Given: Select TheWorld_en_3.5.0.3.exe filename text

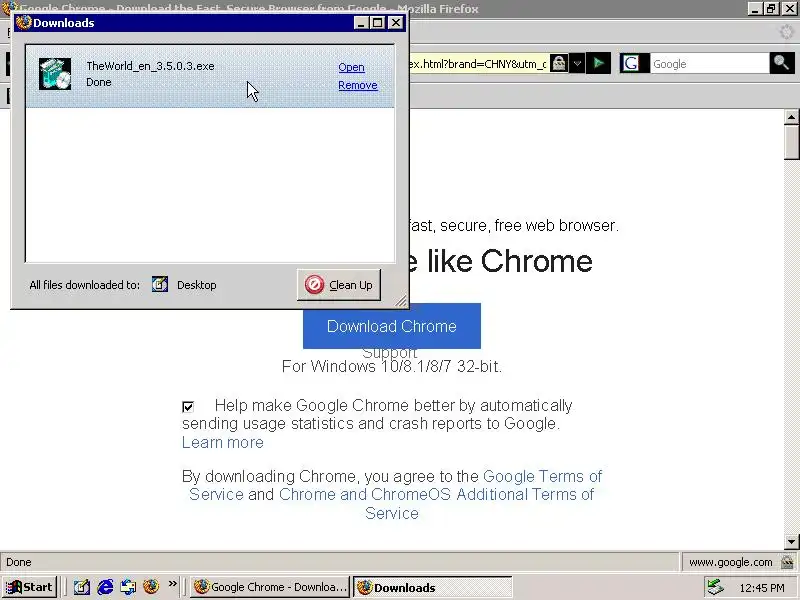Looking at the screenshot, I should point(150,66).
